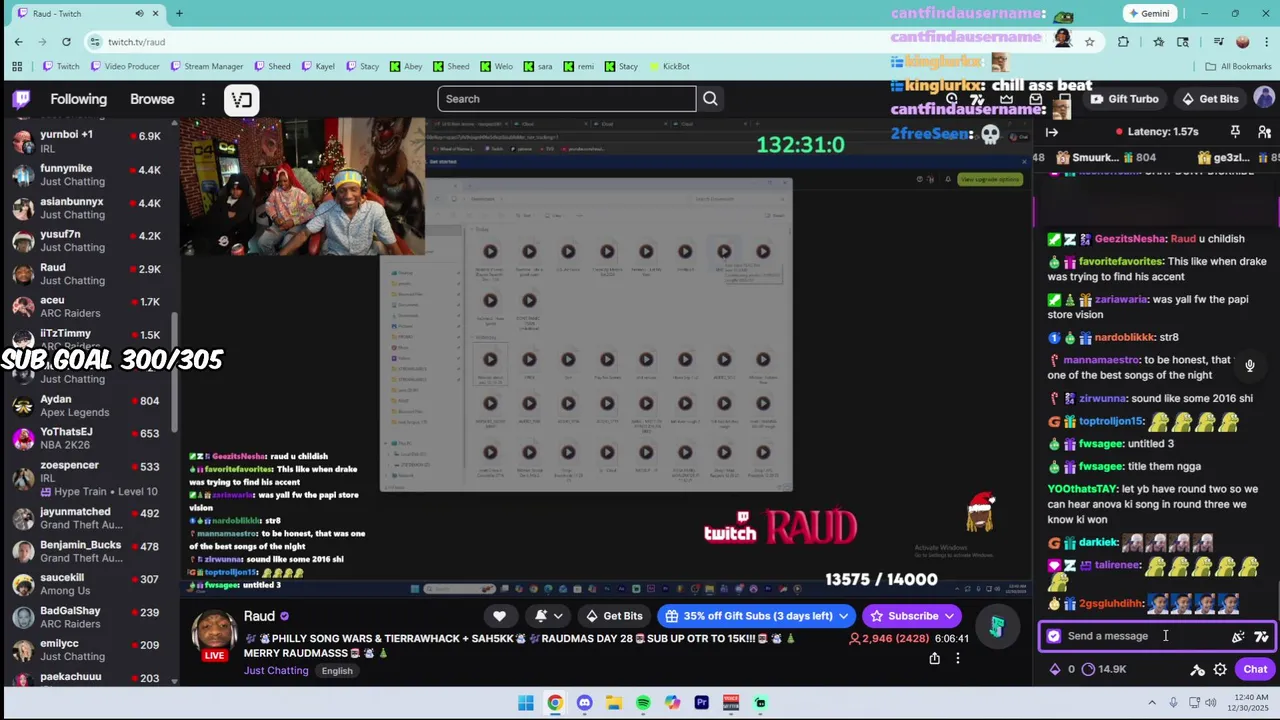The width and height of the screenshot is (1280, 720).
Task: Click the moderator sword tools icon
Action: (1197, 670)
